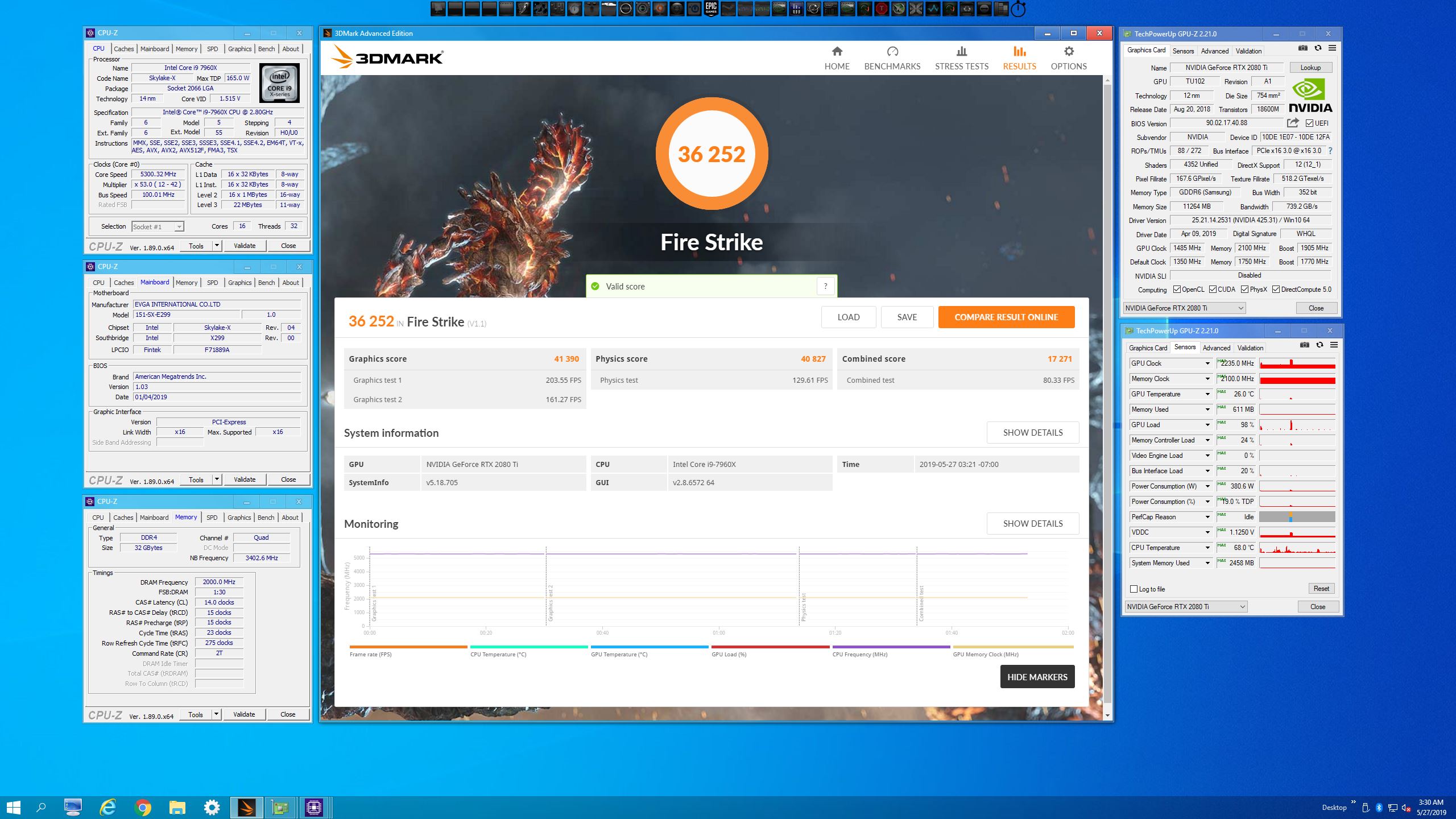Click the Valid score help question mark
Screen dimensions: 1456x819
pyautogui.click(x=825, y=287)
